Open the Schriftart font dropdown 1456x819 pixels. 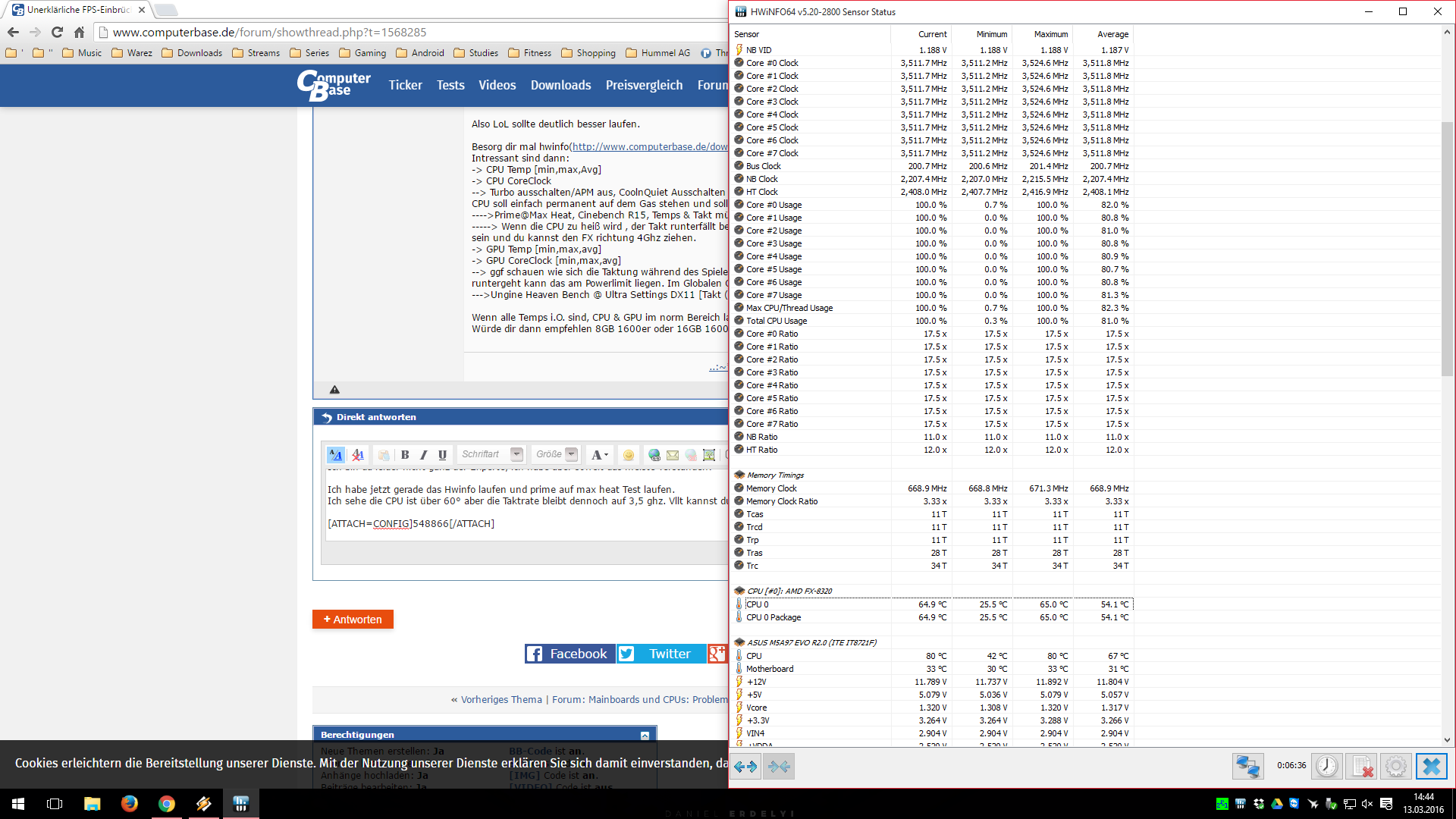pos(516,454)
